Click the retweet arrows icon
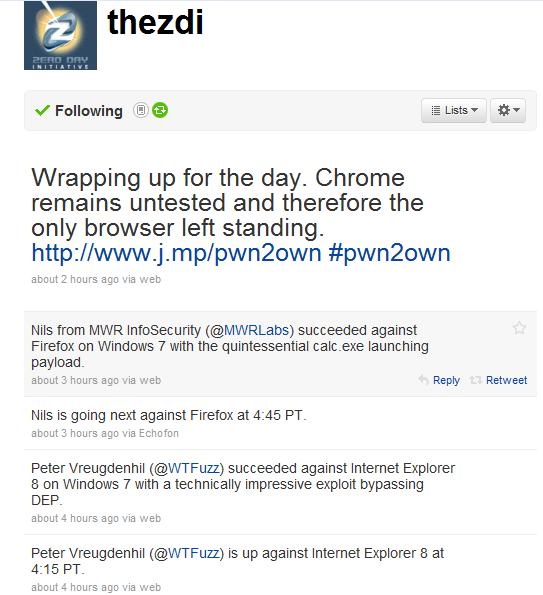 [475, 380]
